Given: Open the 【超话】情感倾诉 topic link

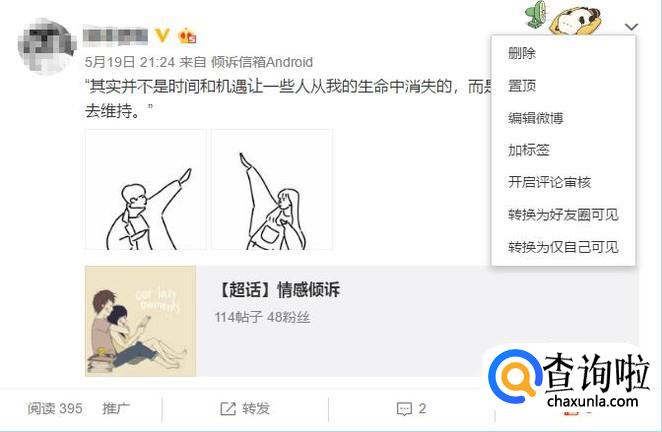Looking at the screenshot, I should [277, 290].
